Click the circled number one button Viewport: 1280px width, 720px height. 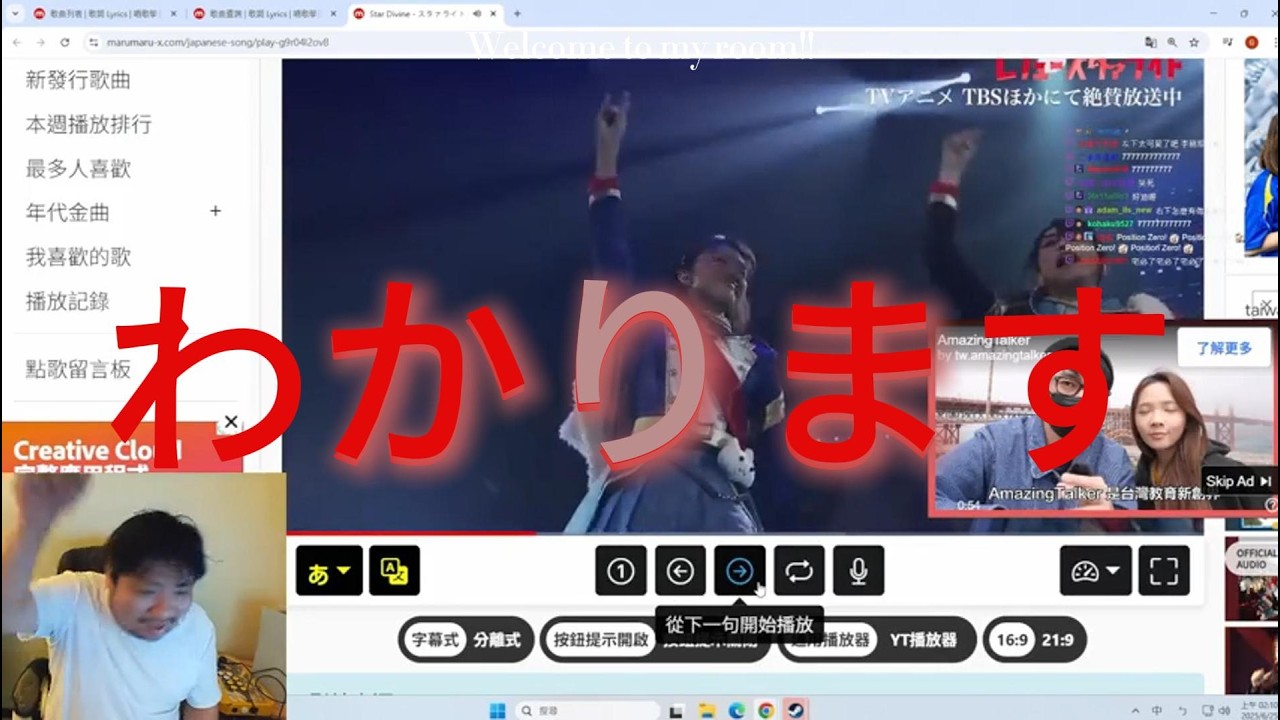620,571
